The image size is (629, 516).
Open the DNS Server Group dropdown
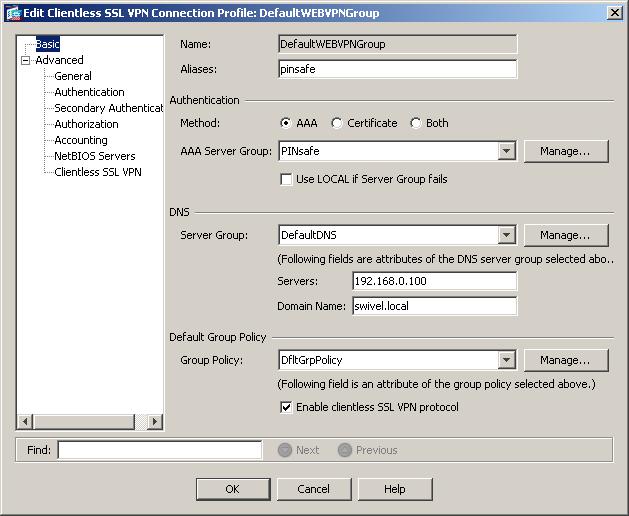[x=507, y=235]
